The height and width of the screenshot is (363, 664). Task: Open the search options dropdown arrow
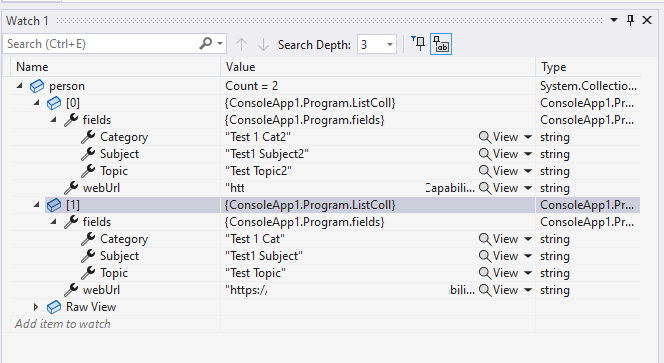(x=220, y=44)
